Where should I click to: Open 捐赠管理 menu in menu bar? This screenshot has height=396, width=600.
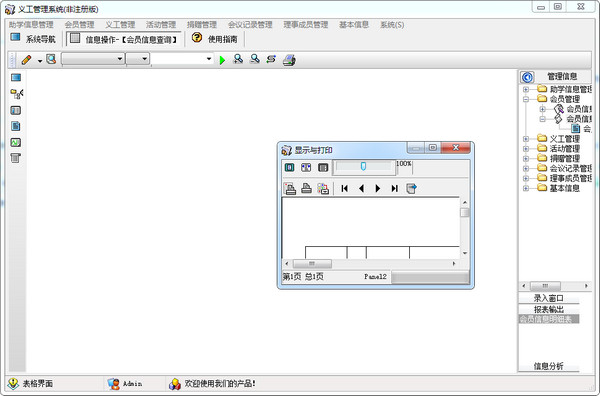(202, 25)
